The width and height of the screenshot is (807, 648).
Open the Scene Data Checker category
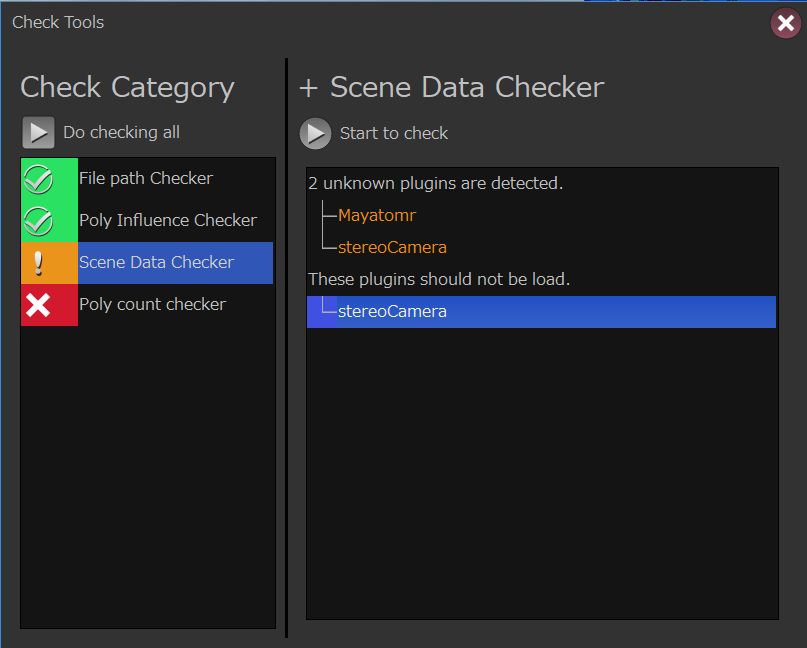click(x=156, y=262)
